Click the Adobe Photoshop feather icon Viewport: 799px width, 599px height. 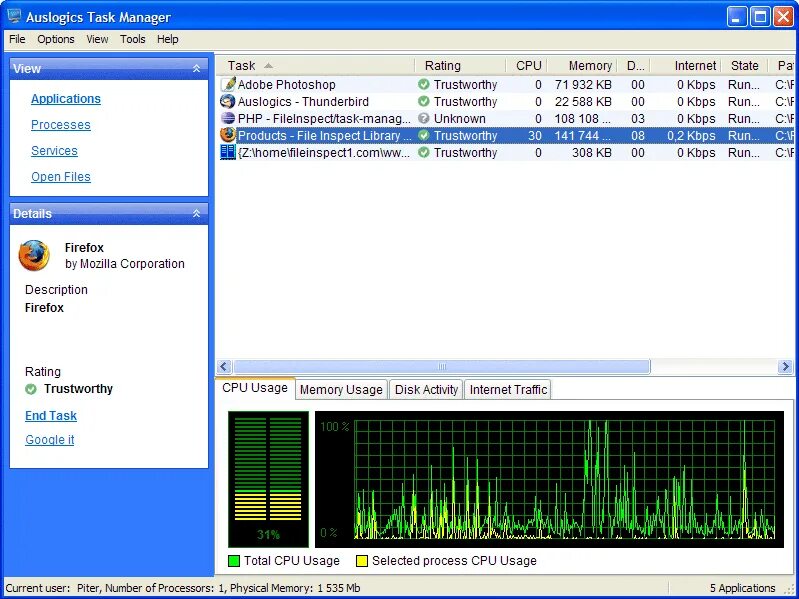228,84
